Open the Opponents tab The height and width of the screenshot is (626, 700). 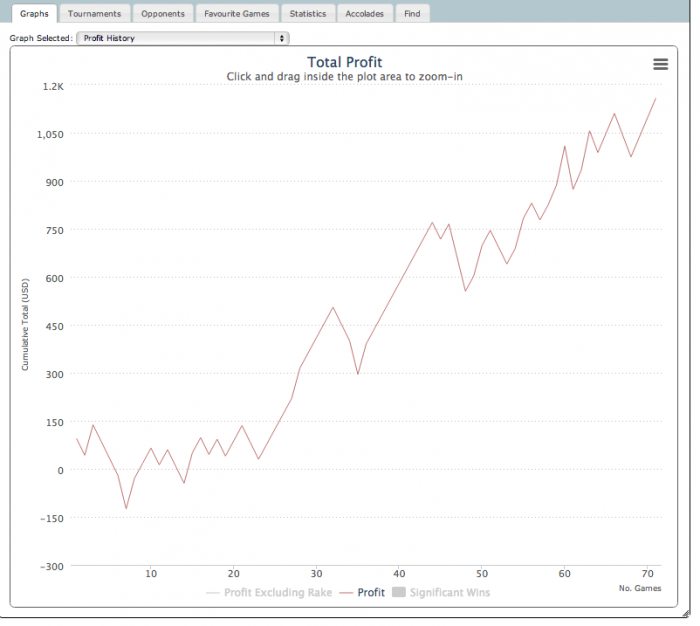point(163,14)
